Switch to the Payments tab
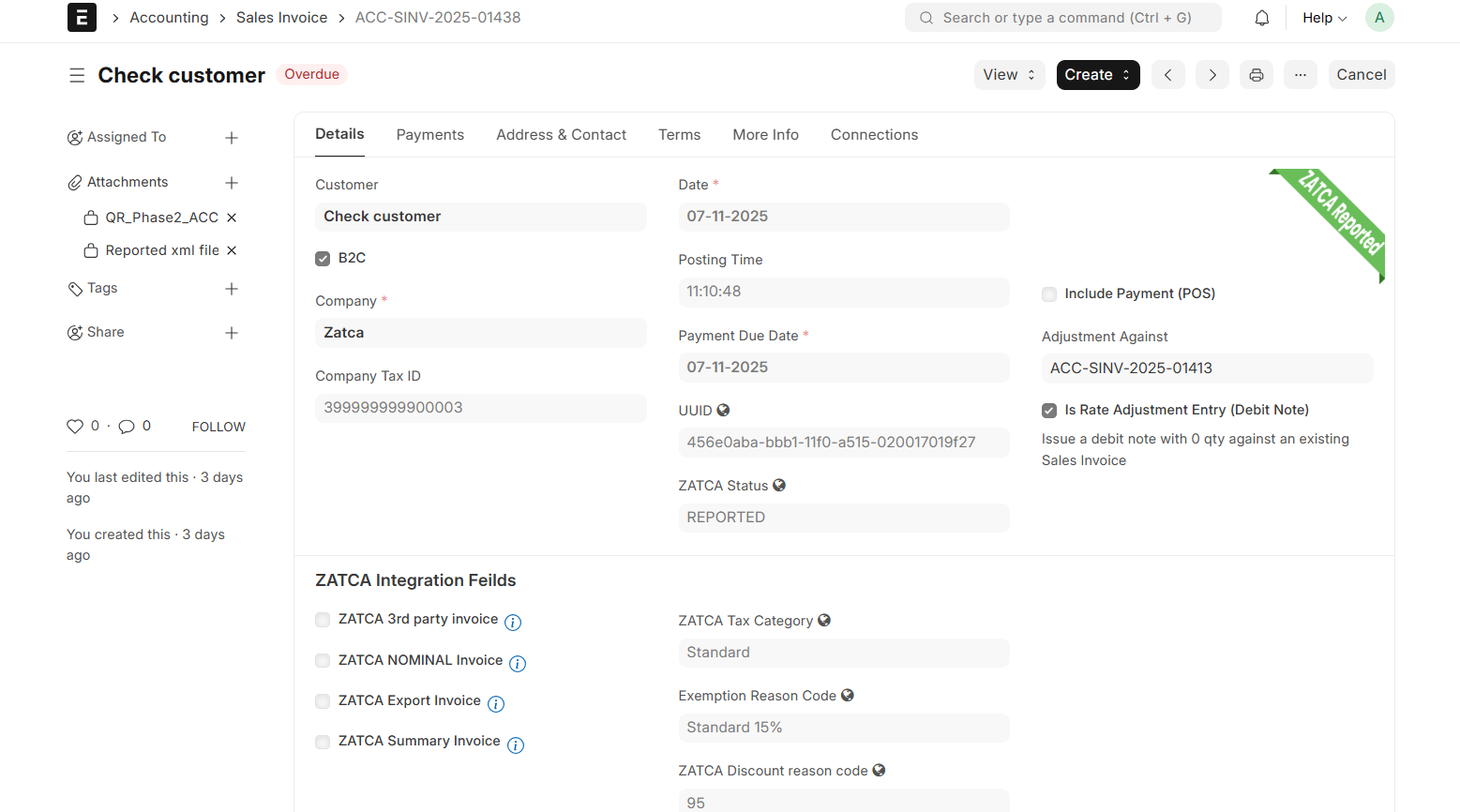The image size is (1460, 812). 429,135
